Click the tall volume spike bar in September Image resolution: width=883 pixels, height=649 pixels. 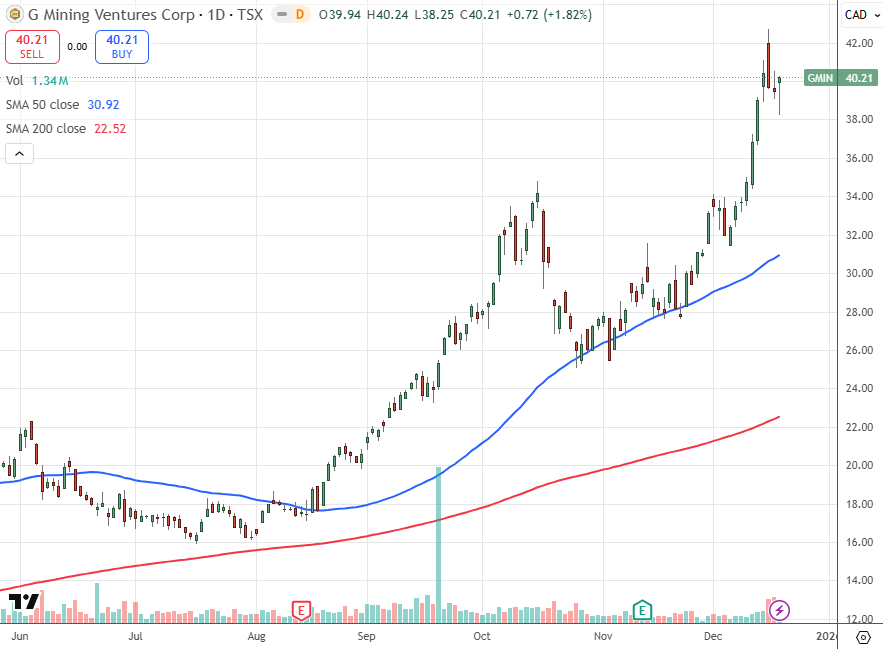point(439,544)
